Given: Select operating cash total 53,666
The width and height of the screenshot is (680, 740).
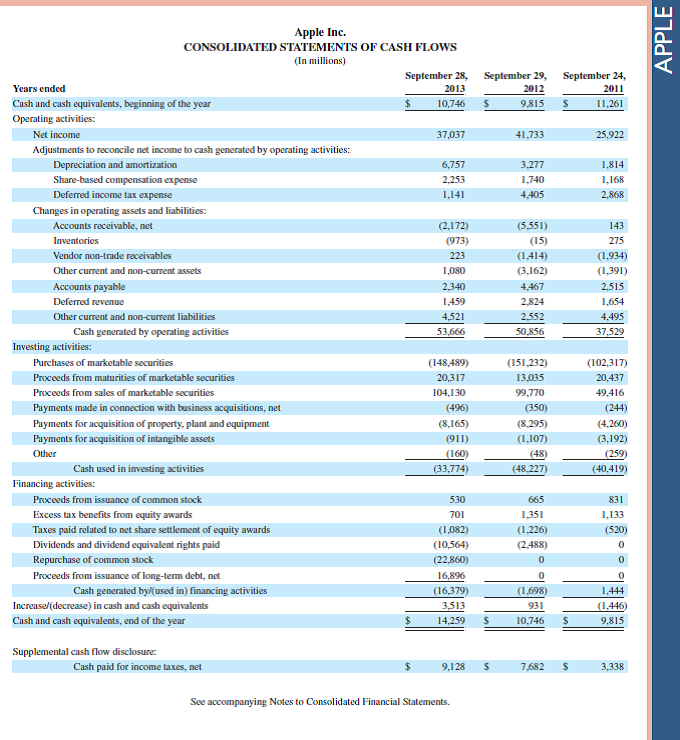Looking at the screenshot, I should pos(451,332).
